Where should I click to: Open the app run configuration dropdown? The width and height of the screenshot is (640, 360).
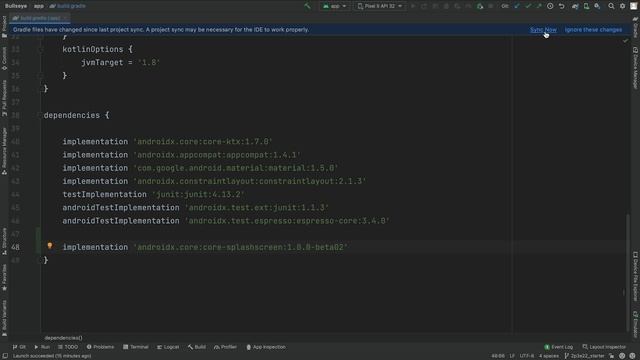point(335,6)
